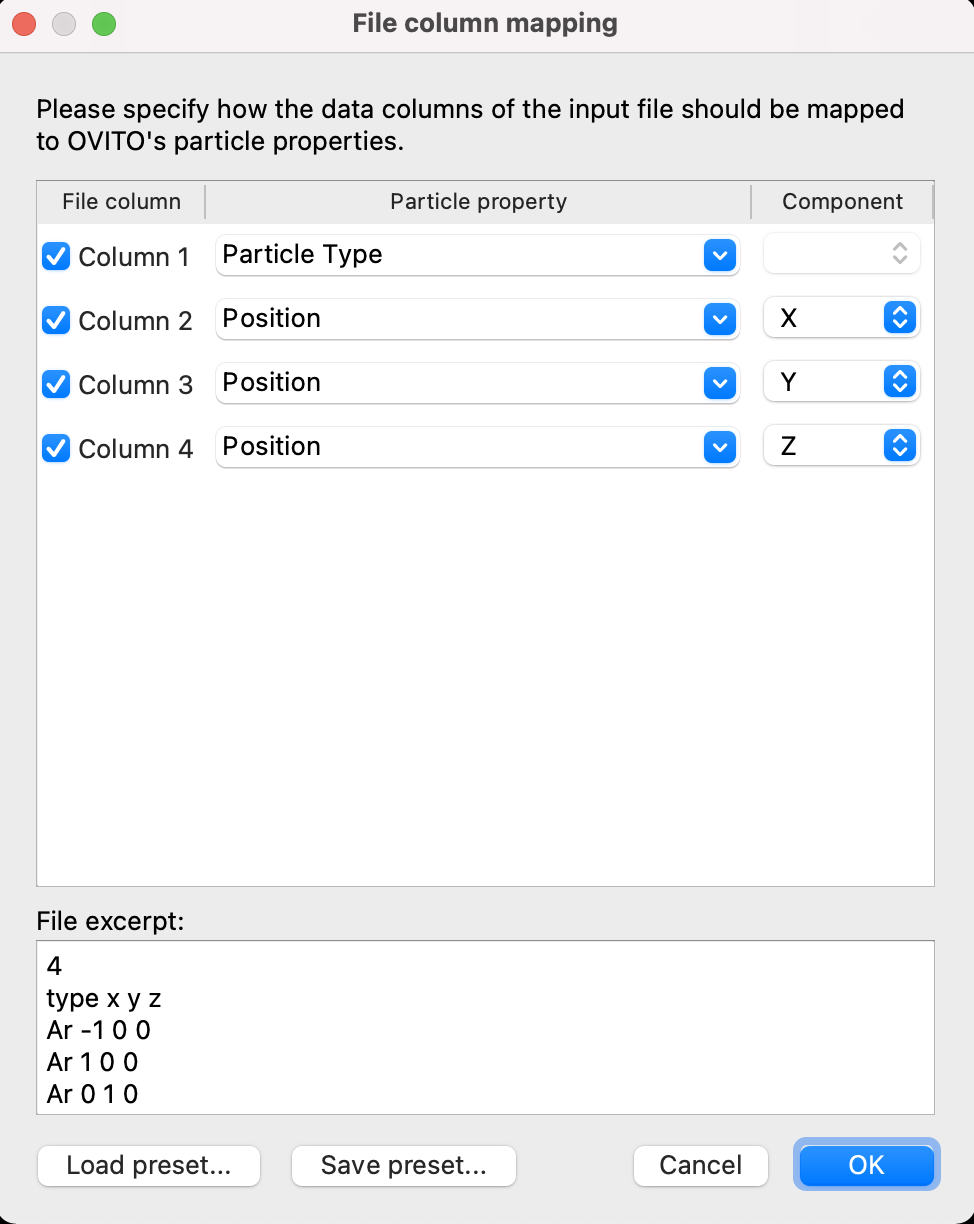This screenshot has height=1224, width=974.
Task: Click the X component stepper arrows for Column 2
Action: pos(899,318)
